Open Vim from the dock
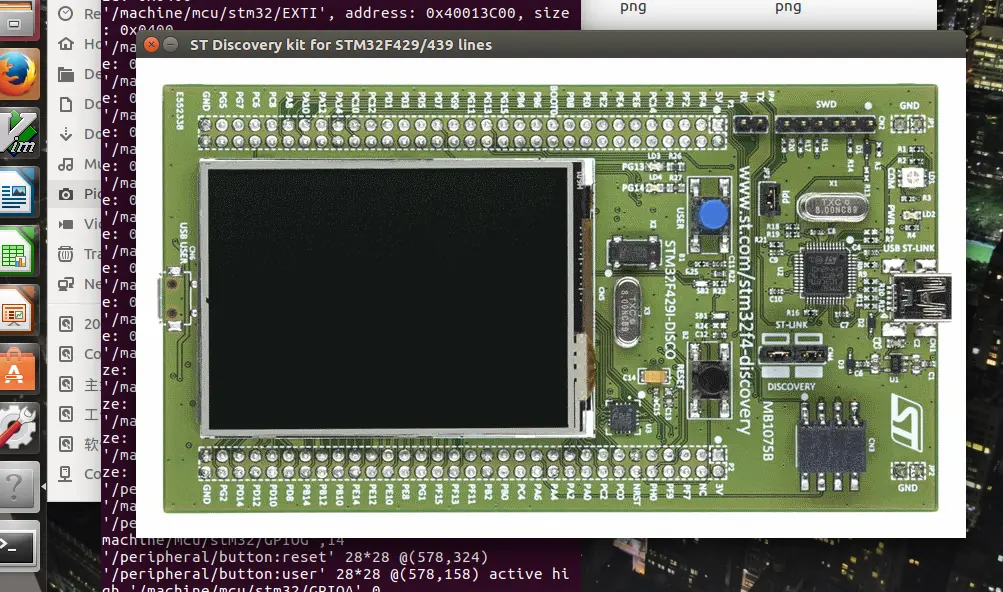 [17, 133]
